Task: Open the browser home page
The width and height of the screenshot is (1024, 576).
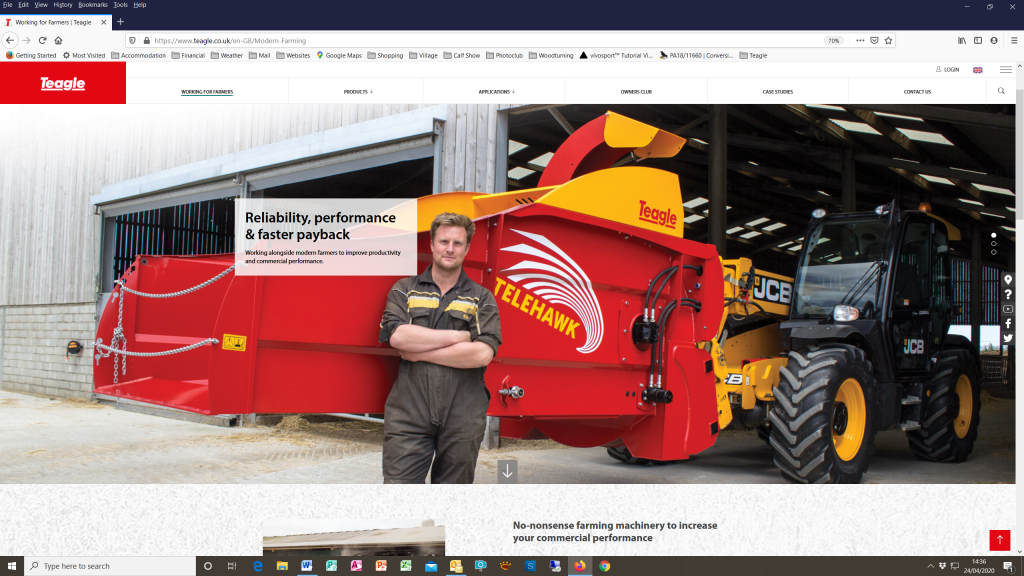Action: [x=58, y=40]
